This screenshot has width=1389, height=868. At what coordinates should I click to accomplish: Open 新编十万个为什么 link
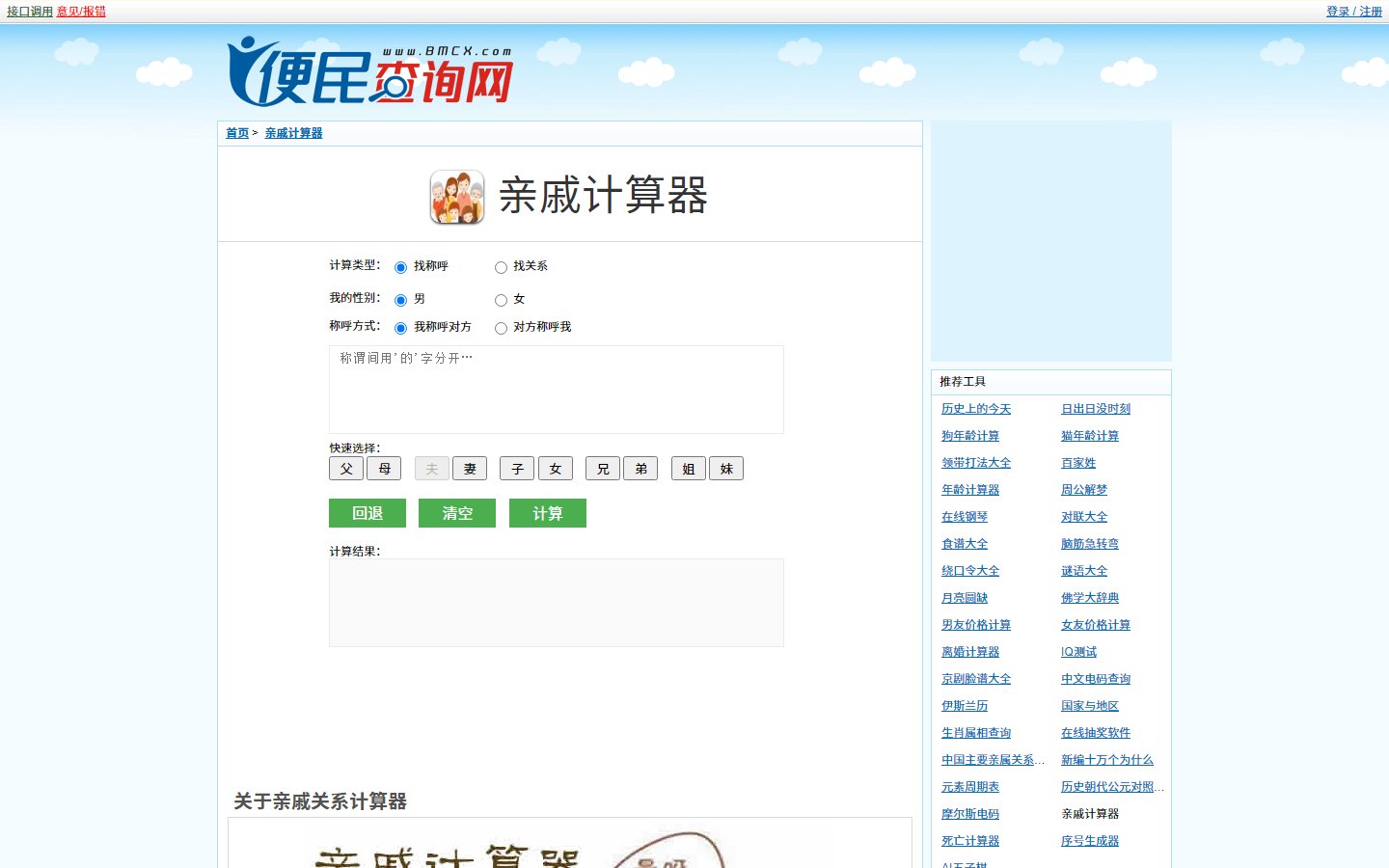1107,760
